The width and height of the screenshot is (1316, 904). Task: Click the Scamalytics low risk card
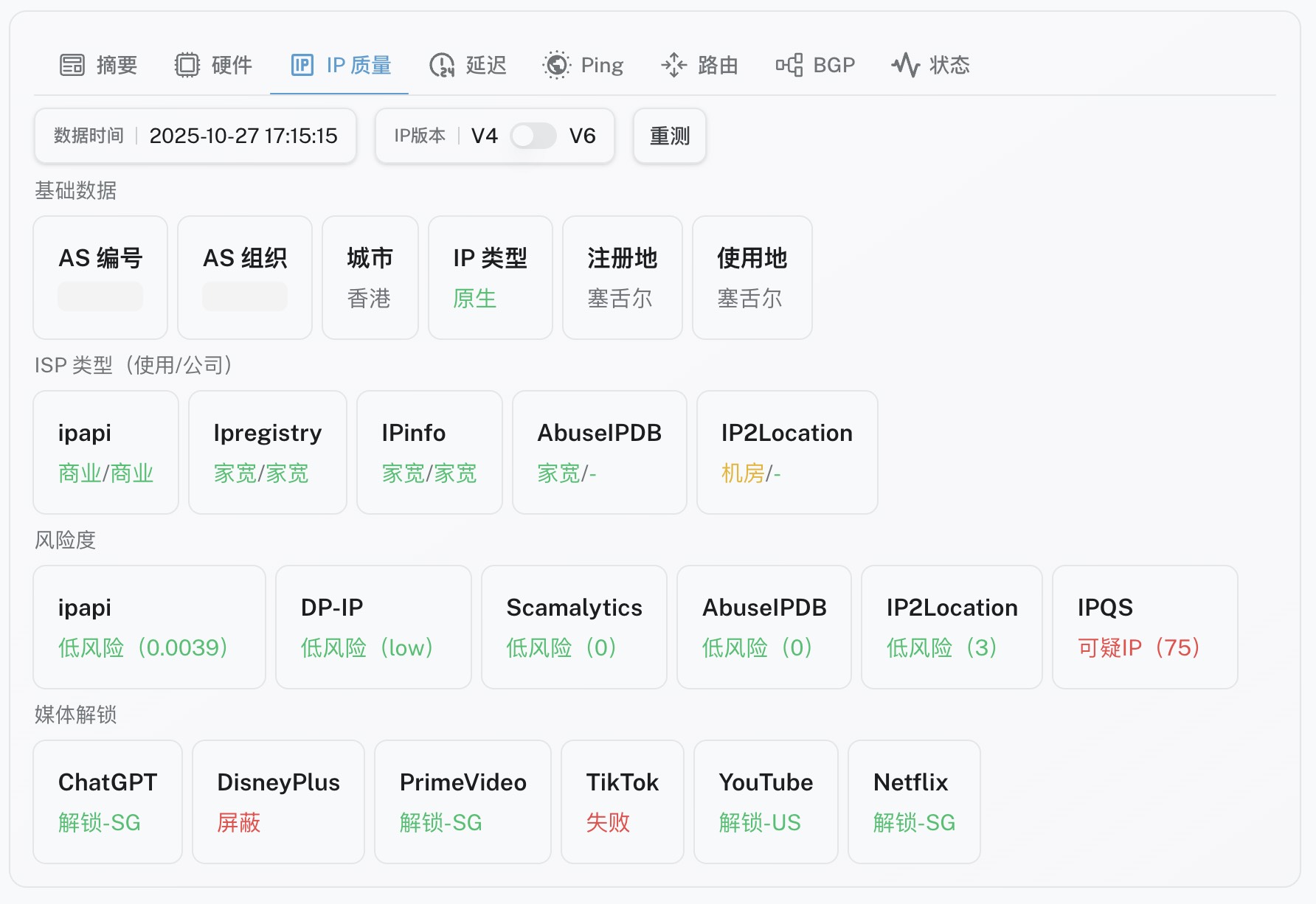tap(573, 627)
